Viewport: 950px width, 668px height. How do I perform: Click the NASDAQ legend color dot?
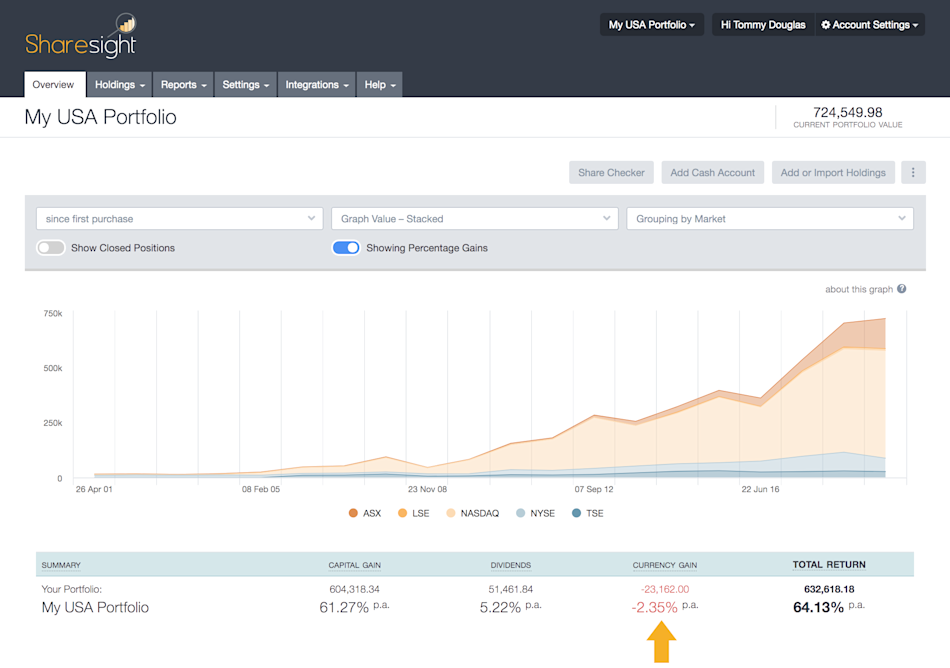tap(451, 513)
